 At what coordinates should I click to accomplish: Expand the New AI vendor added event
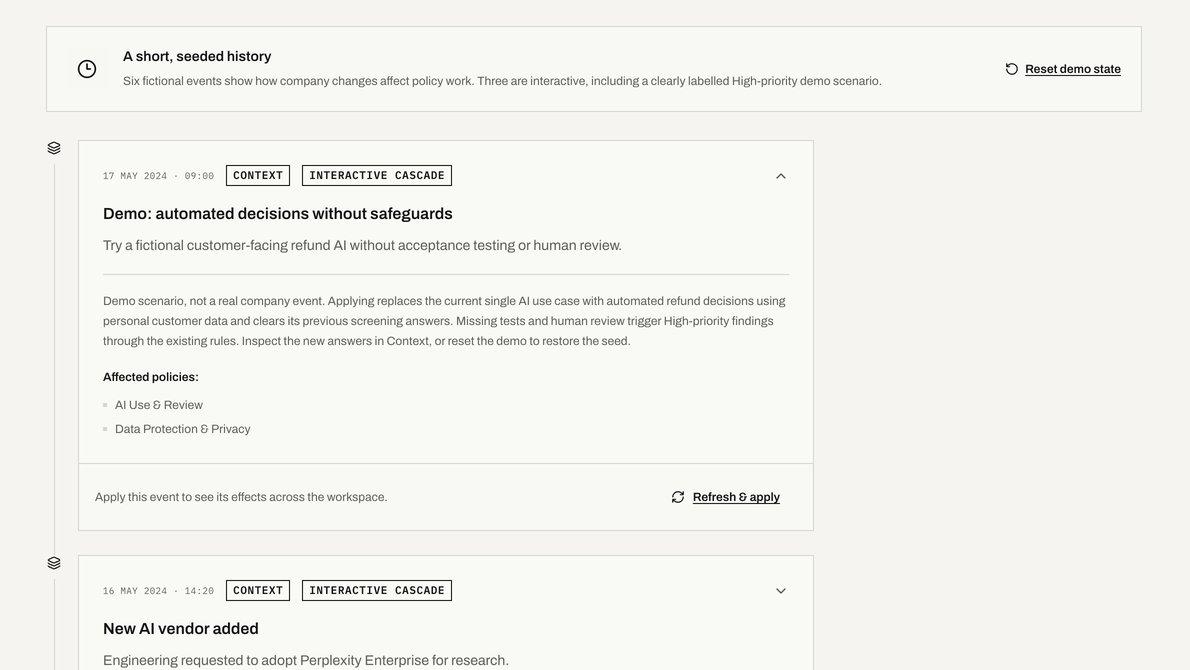[781, 591]
